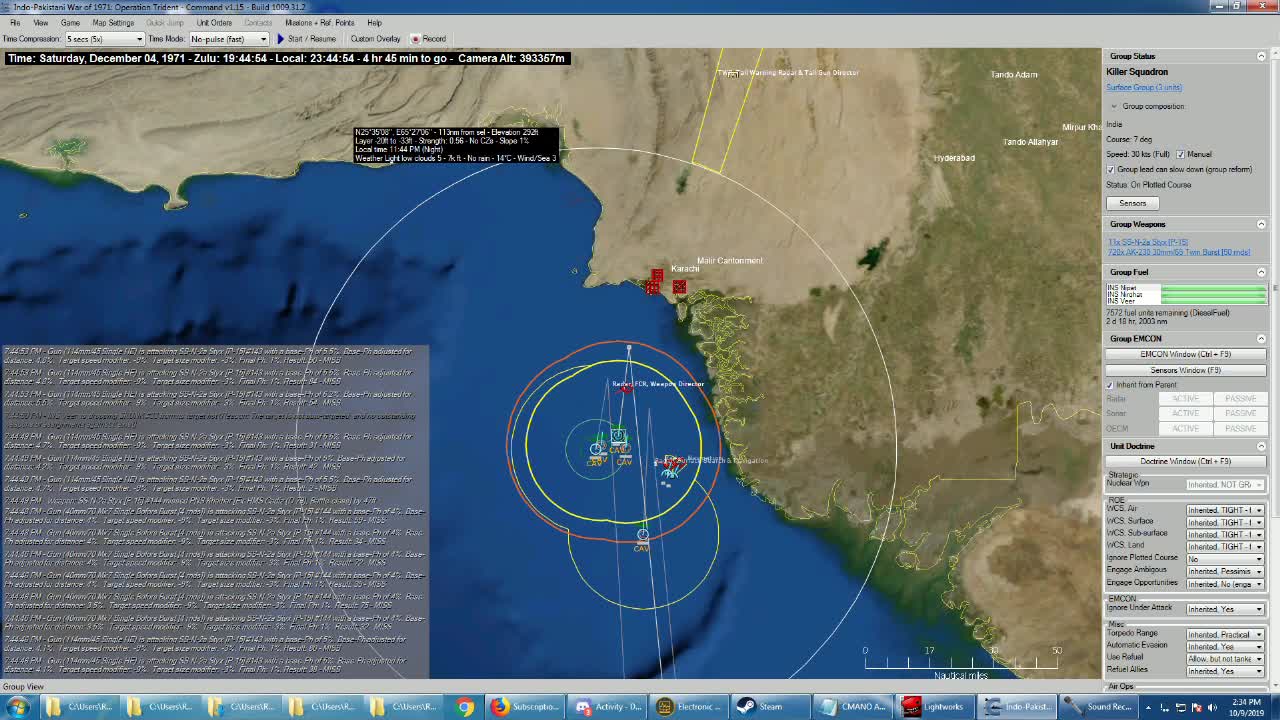Open the View menu

[x=41, y=22]
